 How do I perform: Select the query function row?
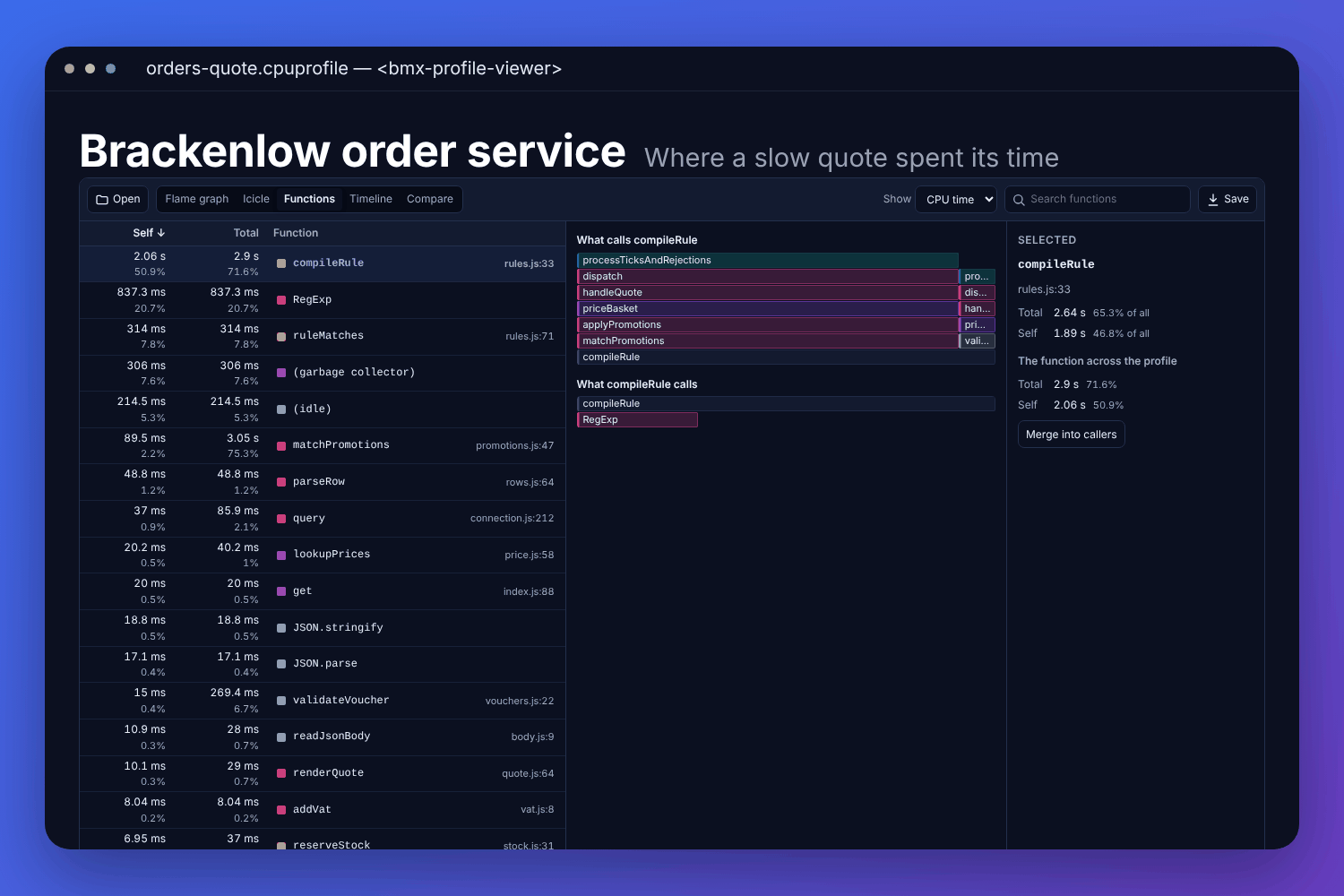pyautogui.click(x=323, y=519)
